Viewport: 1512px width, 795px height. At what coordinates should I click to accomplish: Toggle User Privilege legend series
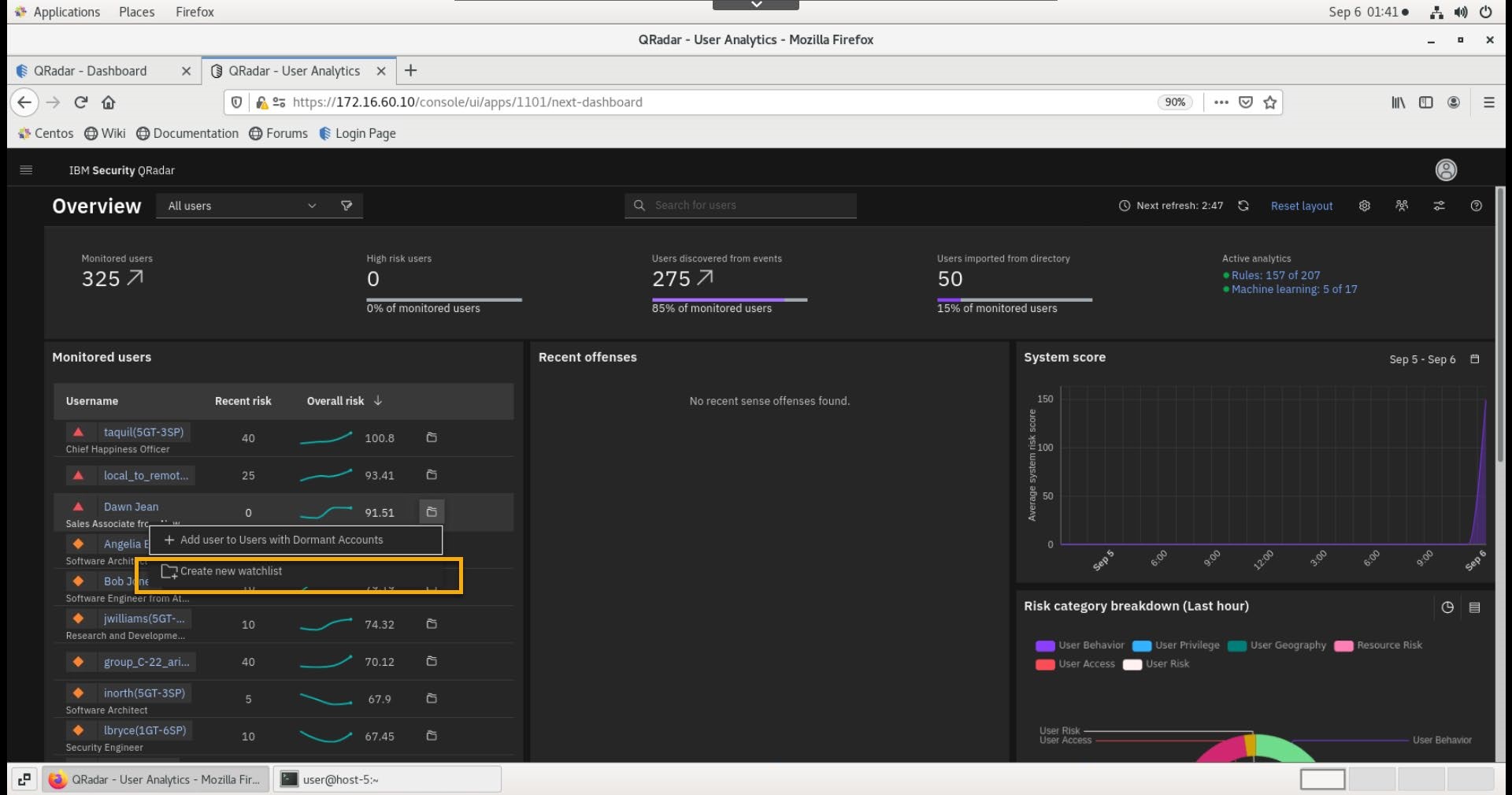[1176, 645]
